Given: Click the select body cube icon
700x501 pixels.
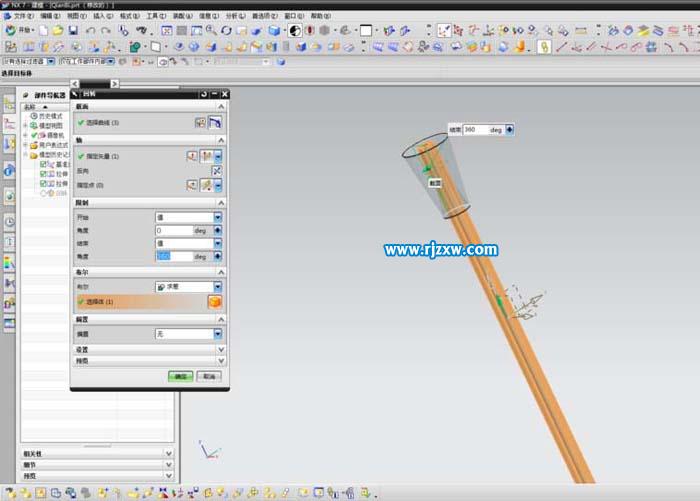Looking at the screenshot, I should [x=214, y=302].
